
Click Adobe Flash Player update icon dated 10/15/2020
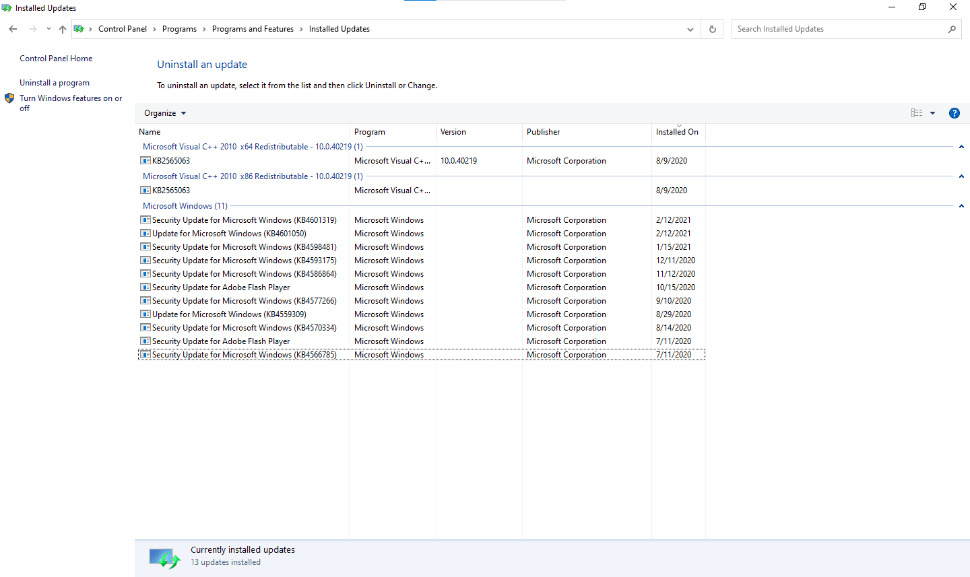tap(145, 288)
